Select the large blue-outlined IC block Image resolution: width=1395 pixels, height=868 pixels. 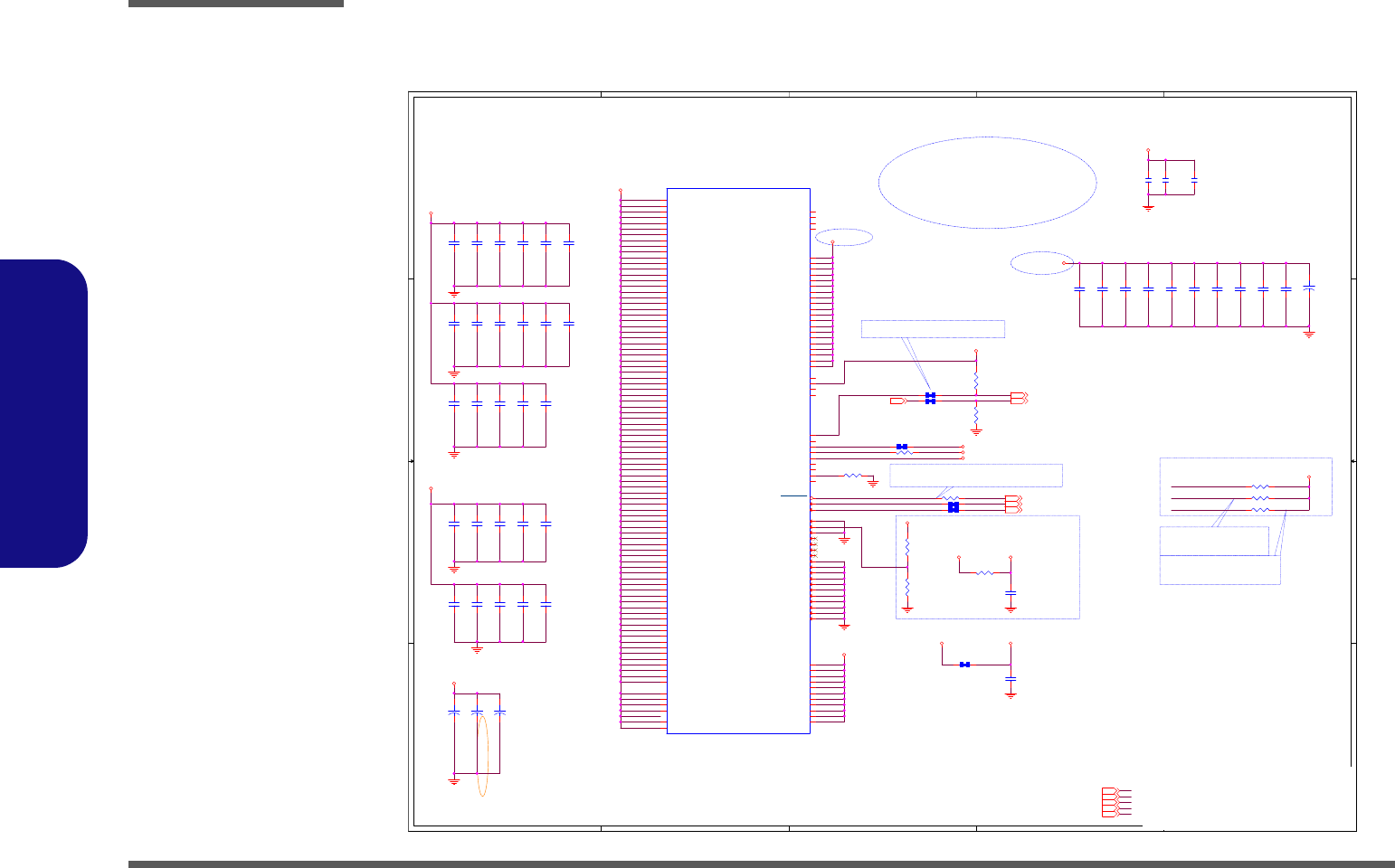coord(738,461)
